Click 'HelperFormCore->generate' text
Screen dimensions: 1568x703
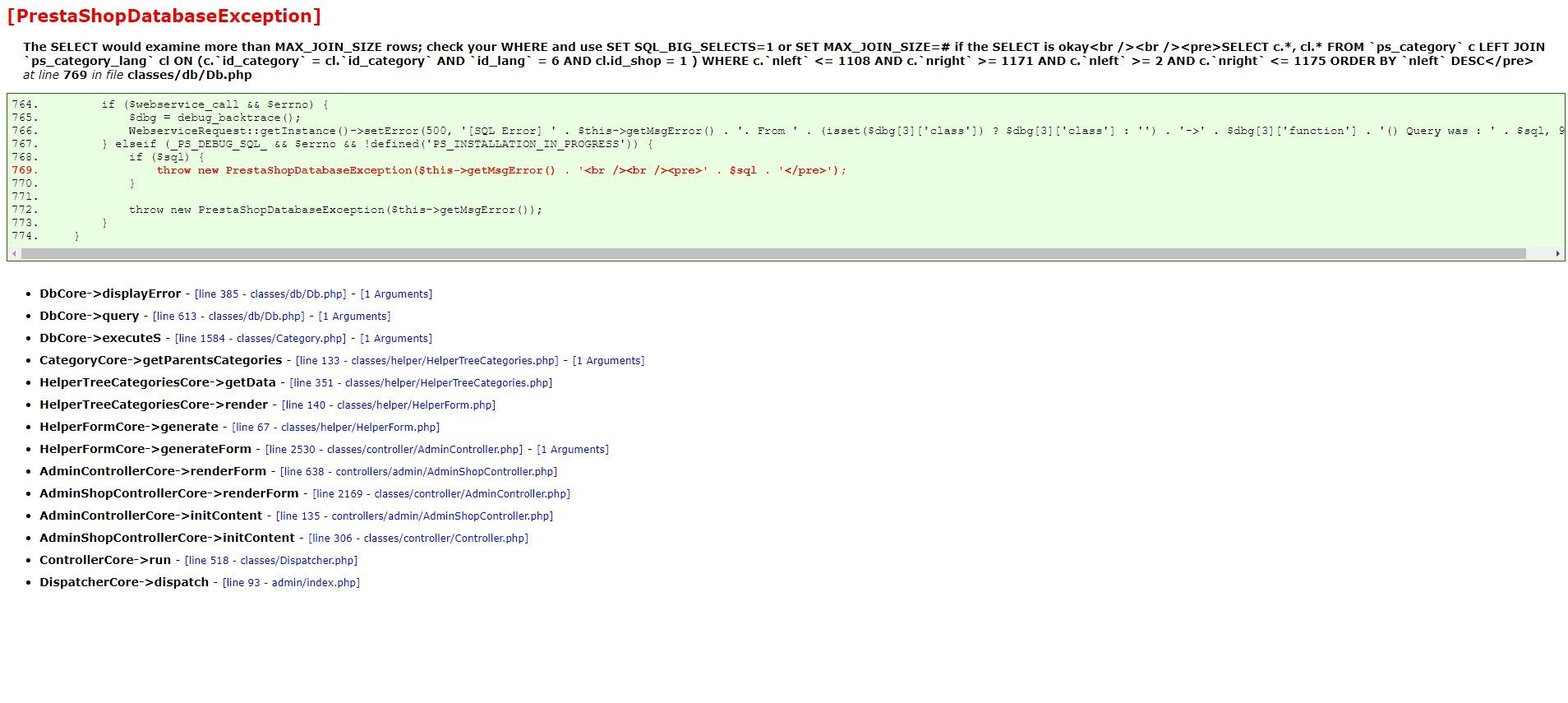[129, 427]
